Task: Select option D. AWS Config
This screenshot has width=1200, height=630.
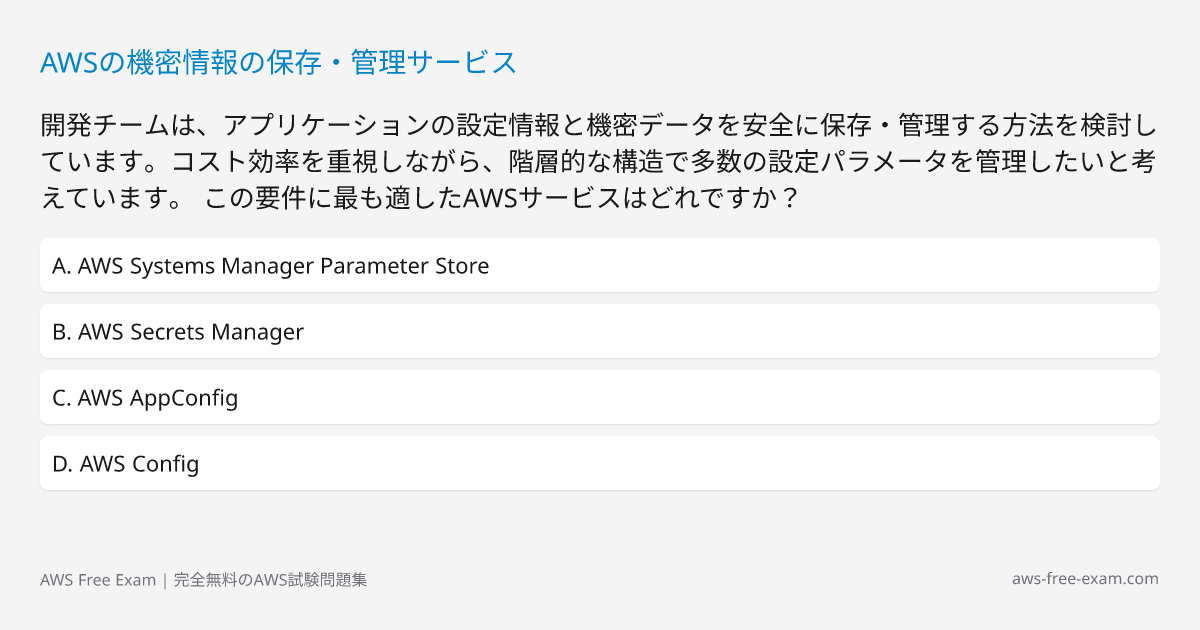Action: tap(600, 463)
